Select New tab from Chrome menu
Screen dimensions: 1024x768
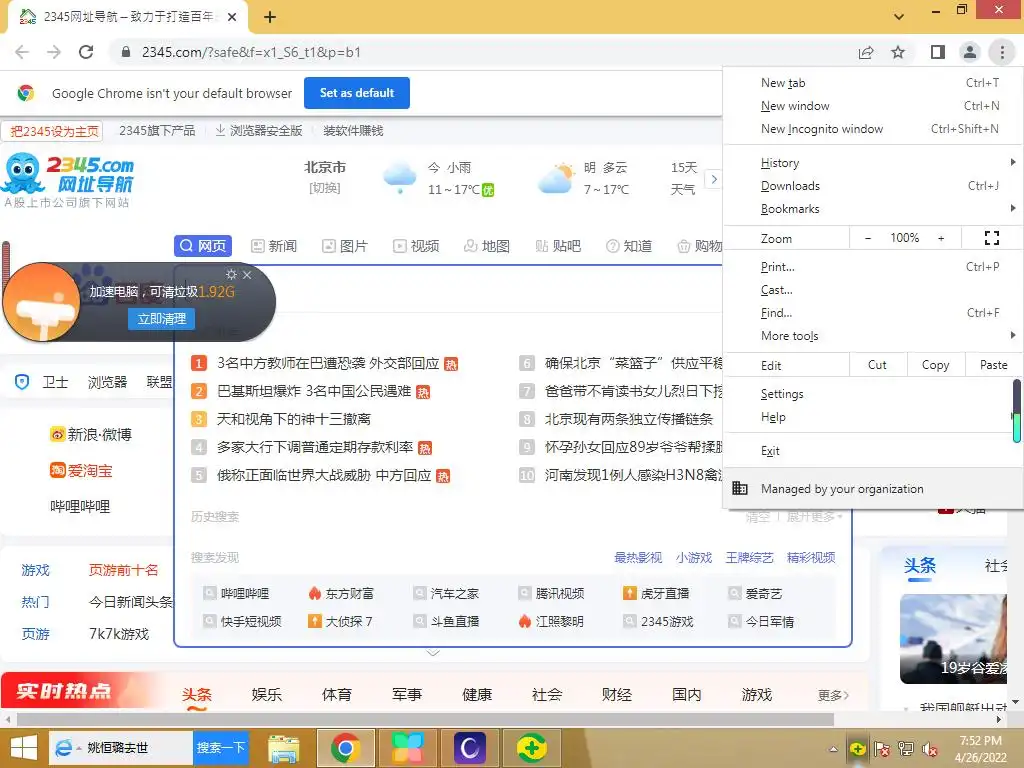873,83
